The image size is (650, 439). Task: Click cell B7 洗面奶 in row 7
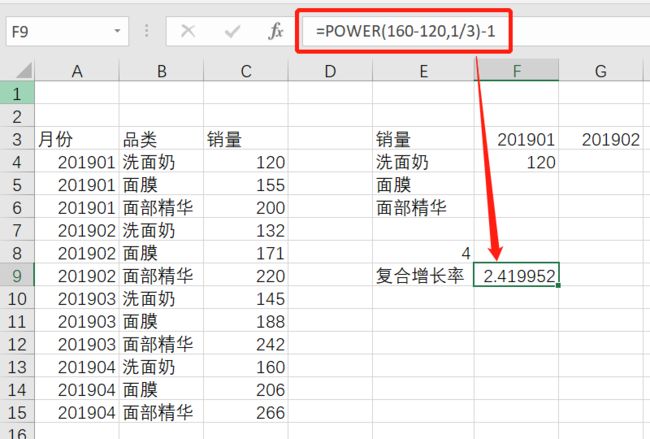tap(162, 230)
